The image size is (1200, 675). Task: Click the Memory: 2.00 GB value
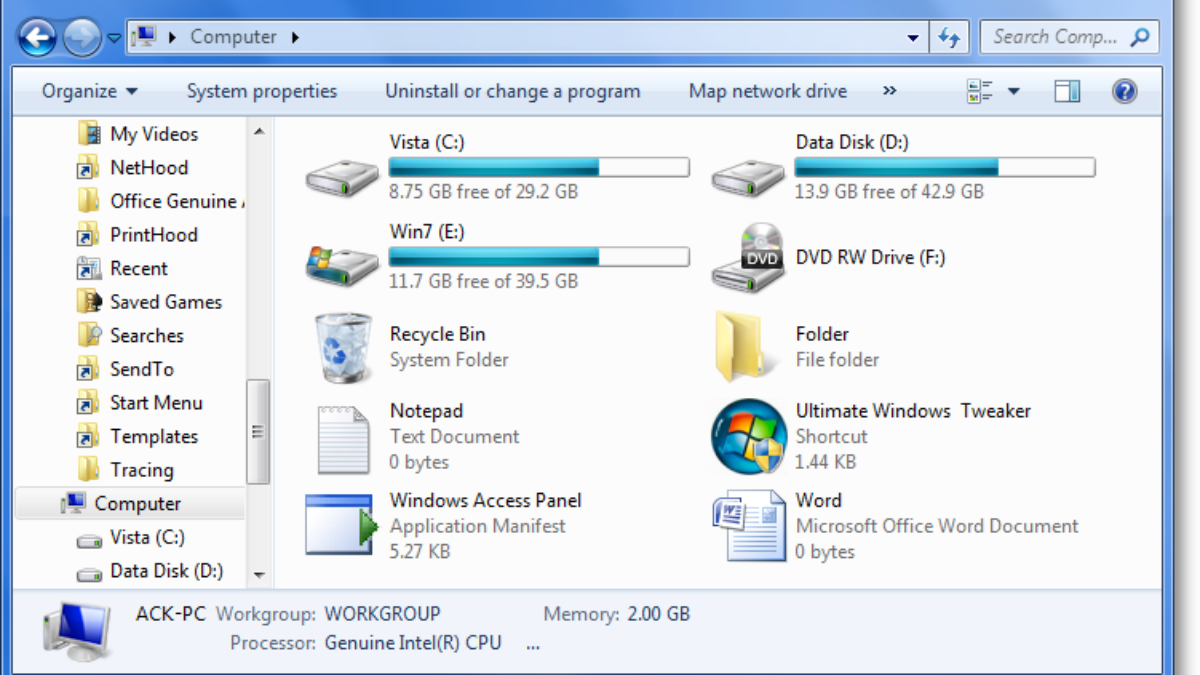pos(659,614)
